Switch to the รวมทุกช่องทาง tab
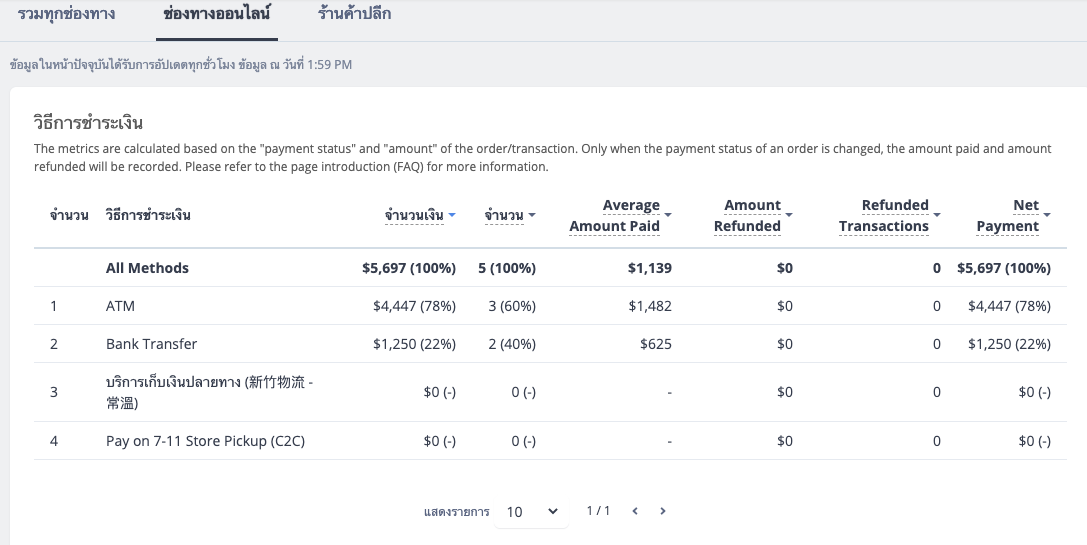The height and width of the screenshot is (545, 1087). tap(67, 14)
